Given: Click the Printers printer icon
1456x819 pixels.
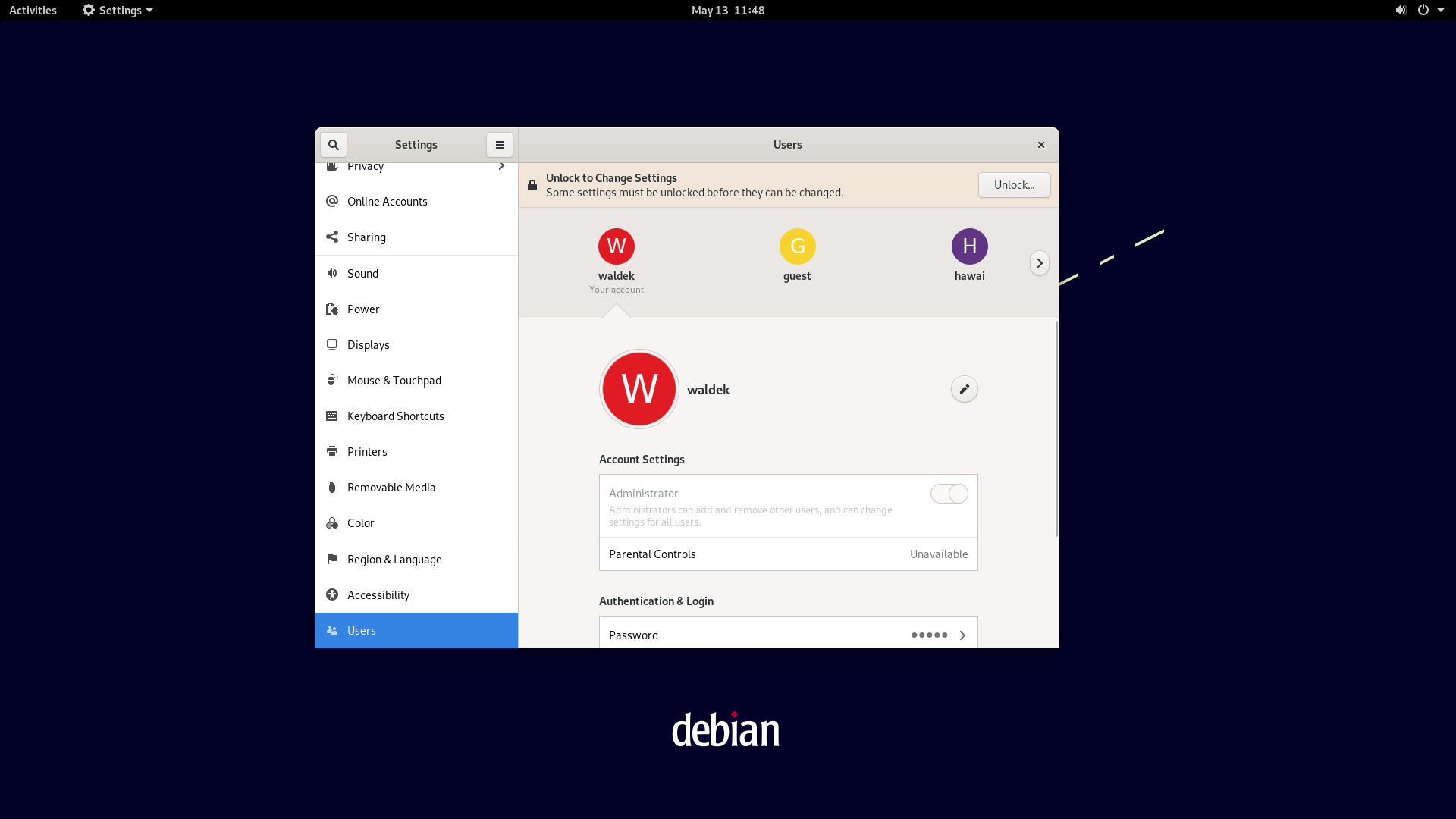Looking at the screenshot, I should tap(332, 451).
